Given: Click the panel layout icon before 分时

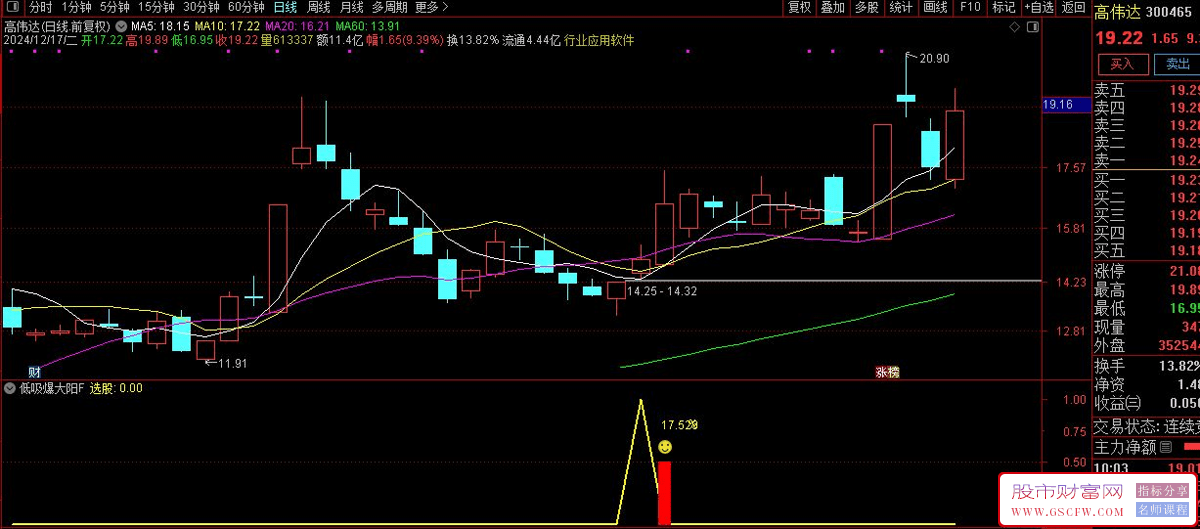Looking at the screenshot, I should point(13,7).
